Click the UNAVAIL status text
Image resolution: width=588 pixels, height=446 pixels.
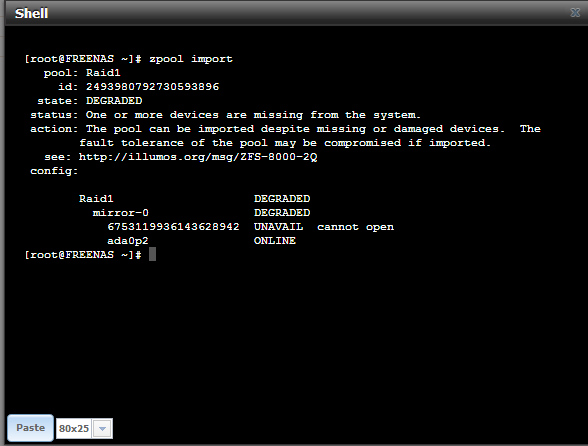point(278,227)
